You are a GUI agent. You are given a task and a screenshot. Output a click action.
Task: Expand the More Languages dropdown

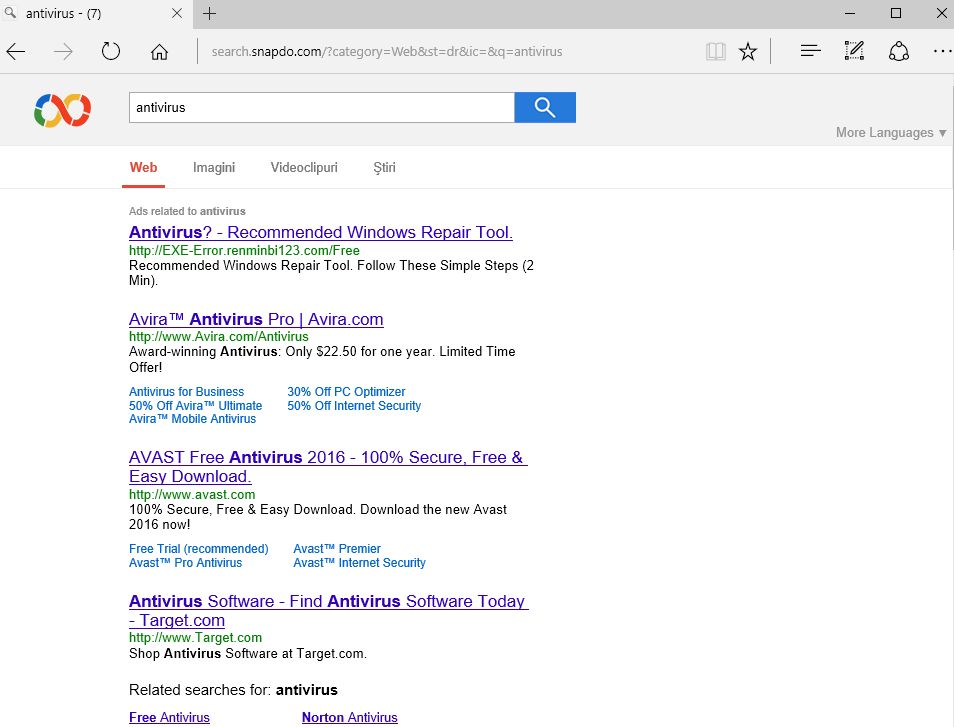click(891, 133)
